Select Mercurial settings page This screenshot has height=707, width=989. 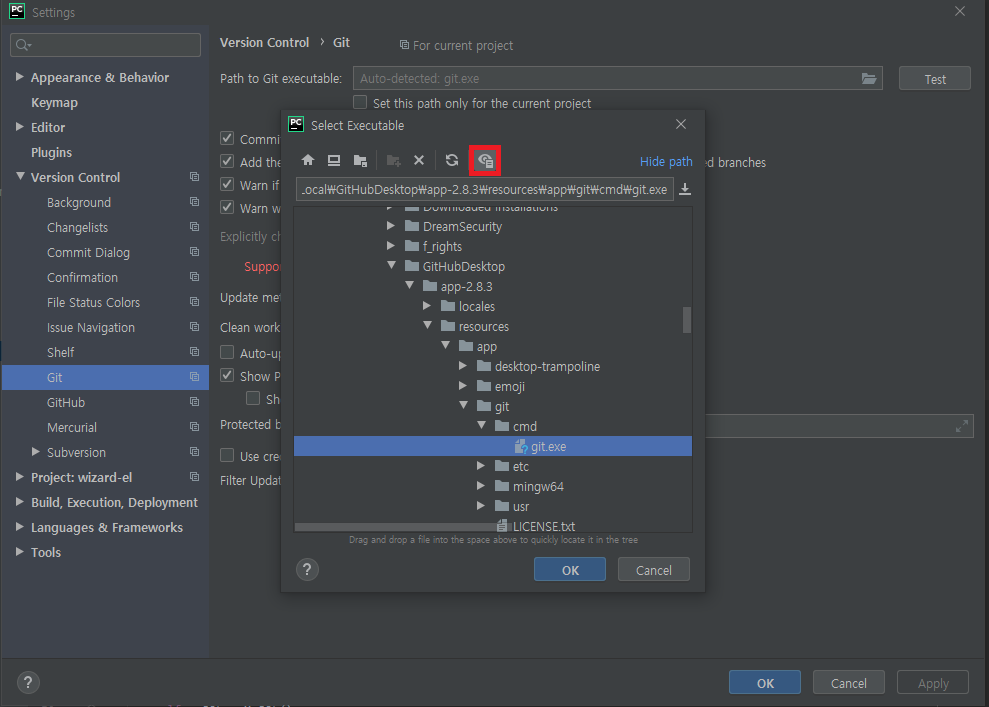click(72, 427)
